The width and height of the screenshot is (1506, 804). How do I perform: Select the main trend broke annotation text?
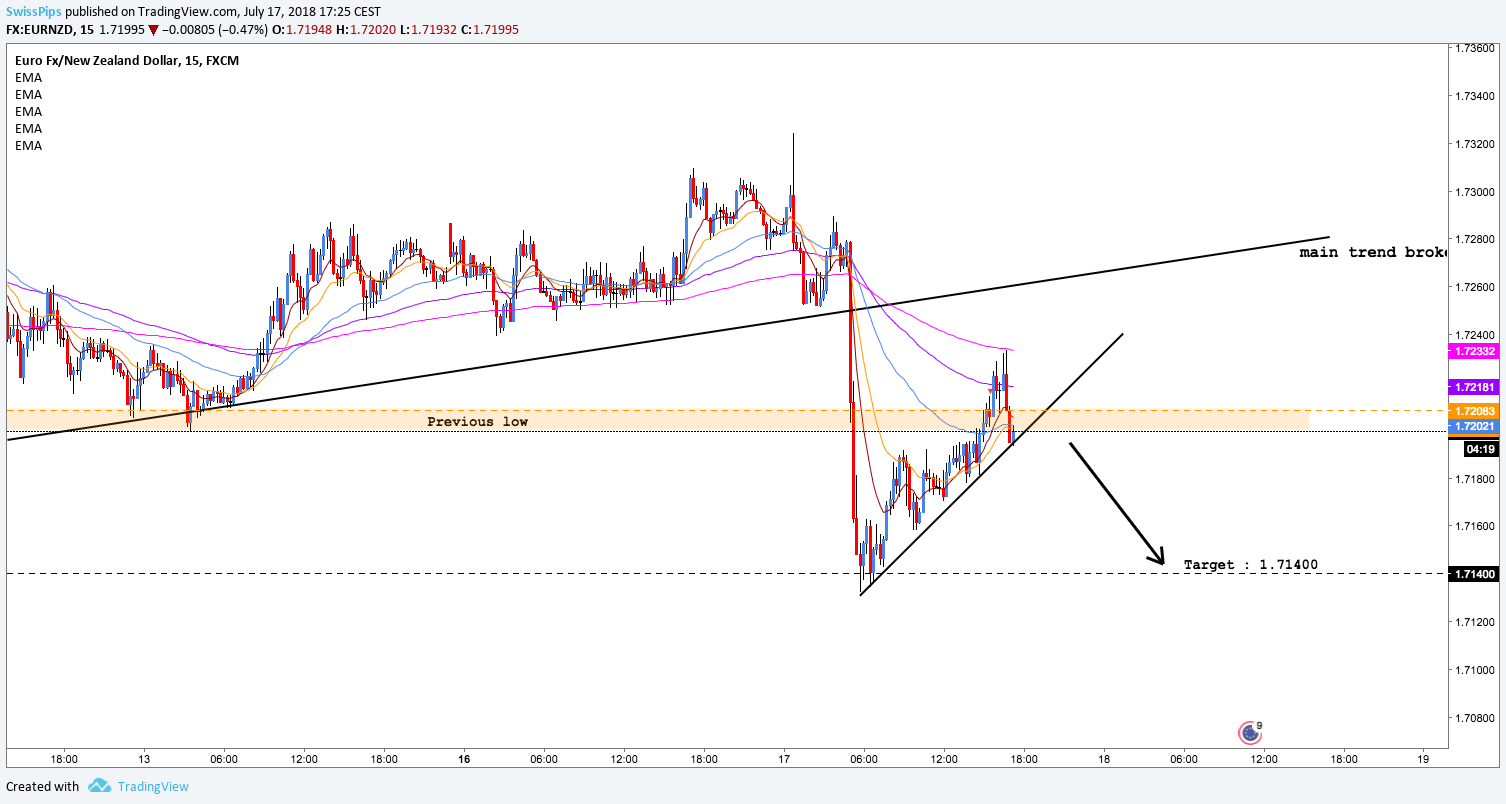(1372, 252)
